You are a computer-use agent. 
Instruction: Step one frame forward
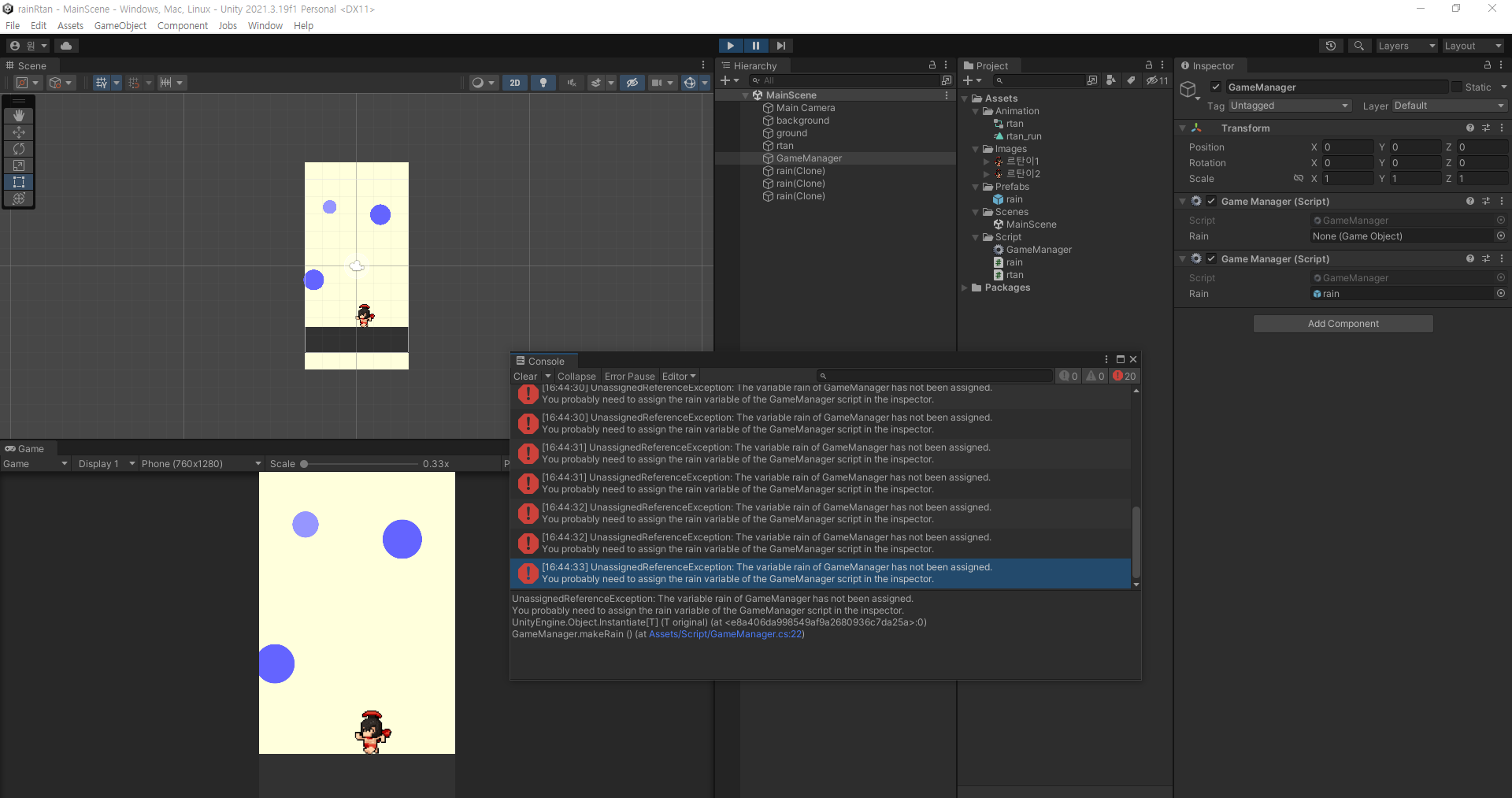tap(780, 46)
